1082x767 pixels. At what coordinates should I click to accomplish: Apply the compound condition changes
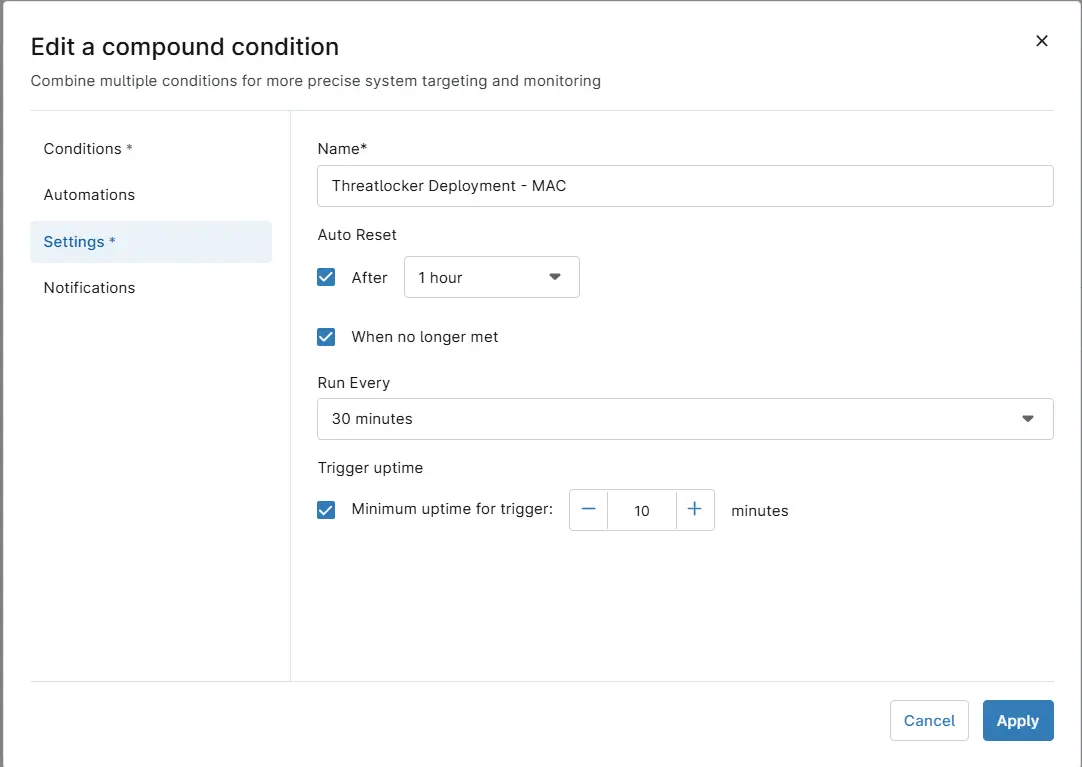pos(1018,721)
